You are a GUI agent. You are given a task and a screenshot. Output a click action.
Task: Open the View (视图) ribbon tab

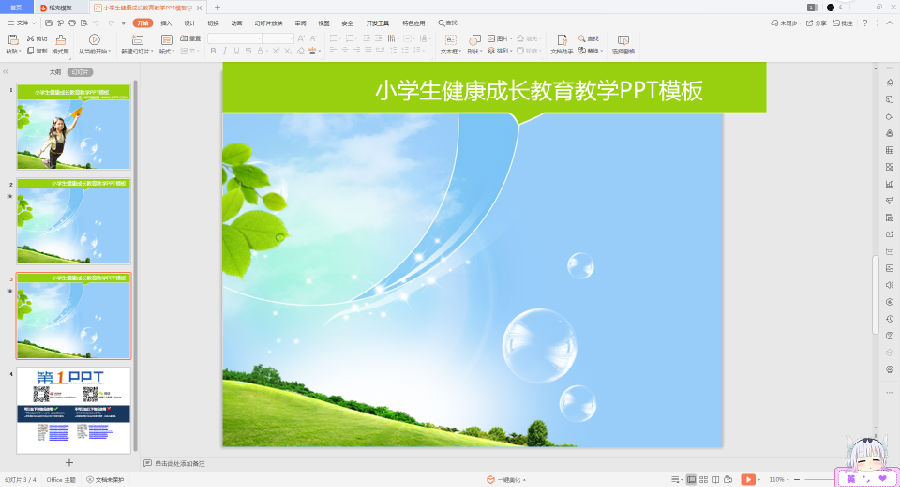tap(324, 23)
